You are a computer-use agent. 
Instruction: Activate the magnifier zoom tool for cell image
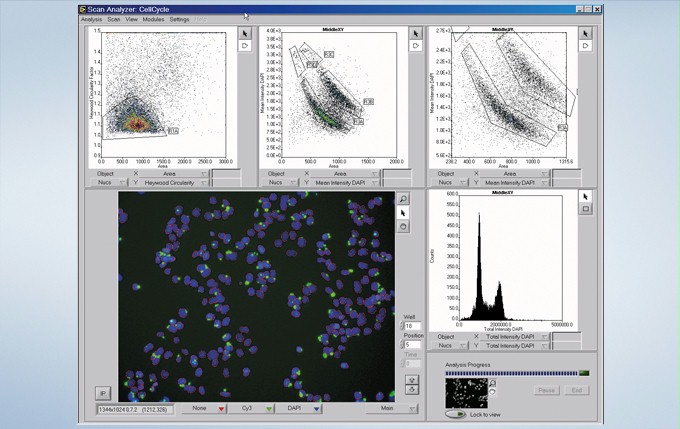point(403,199)
